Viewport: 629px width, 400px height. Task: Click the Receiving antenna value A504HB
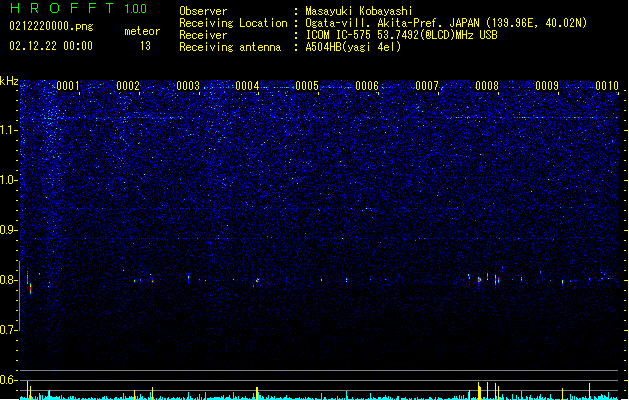(x=353, y=47)
